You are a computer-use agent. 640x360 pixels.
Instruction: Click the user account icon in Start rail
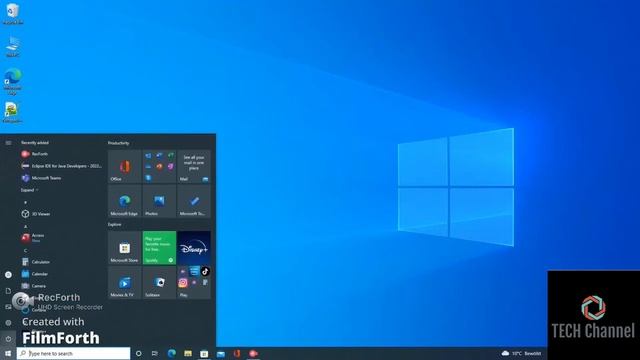click(x=8, y=275)
